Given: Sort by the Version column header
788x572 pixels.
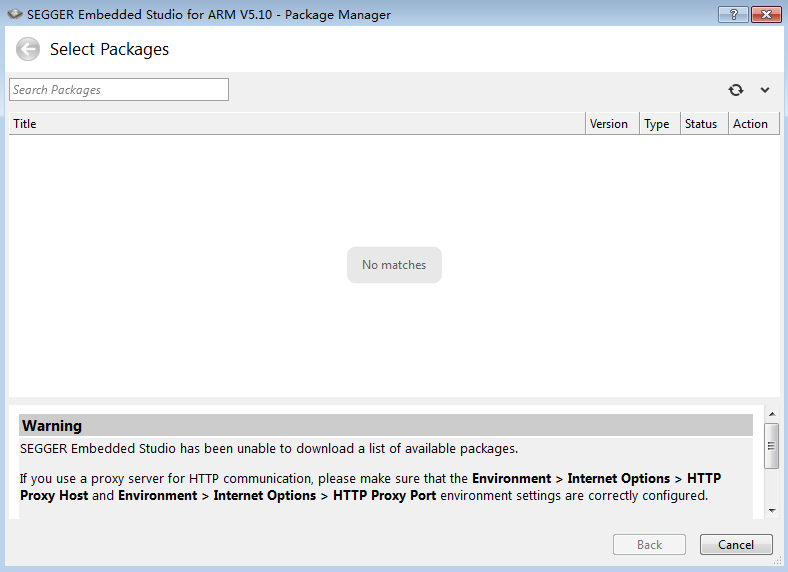Looking at the screenshot, I should [x=612, y=124].
